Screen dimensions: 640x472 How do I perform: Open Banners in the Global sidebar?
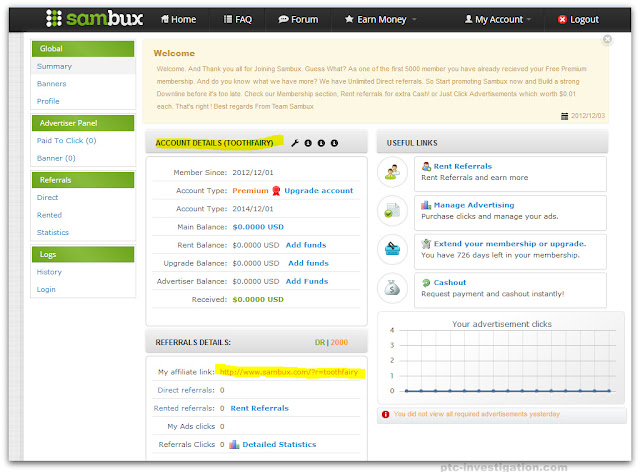(51, 84)
